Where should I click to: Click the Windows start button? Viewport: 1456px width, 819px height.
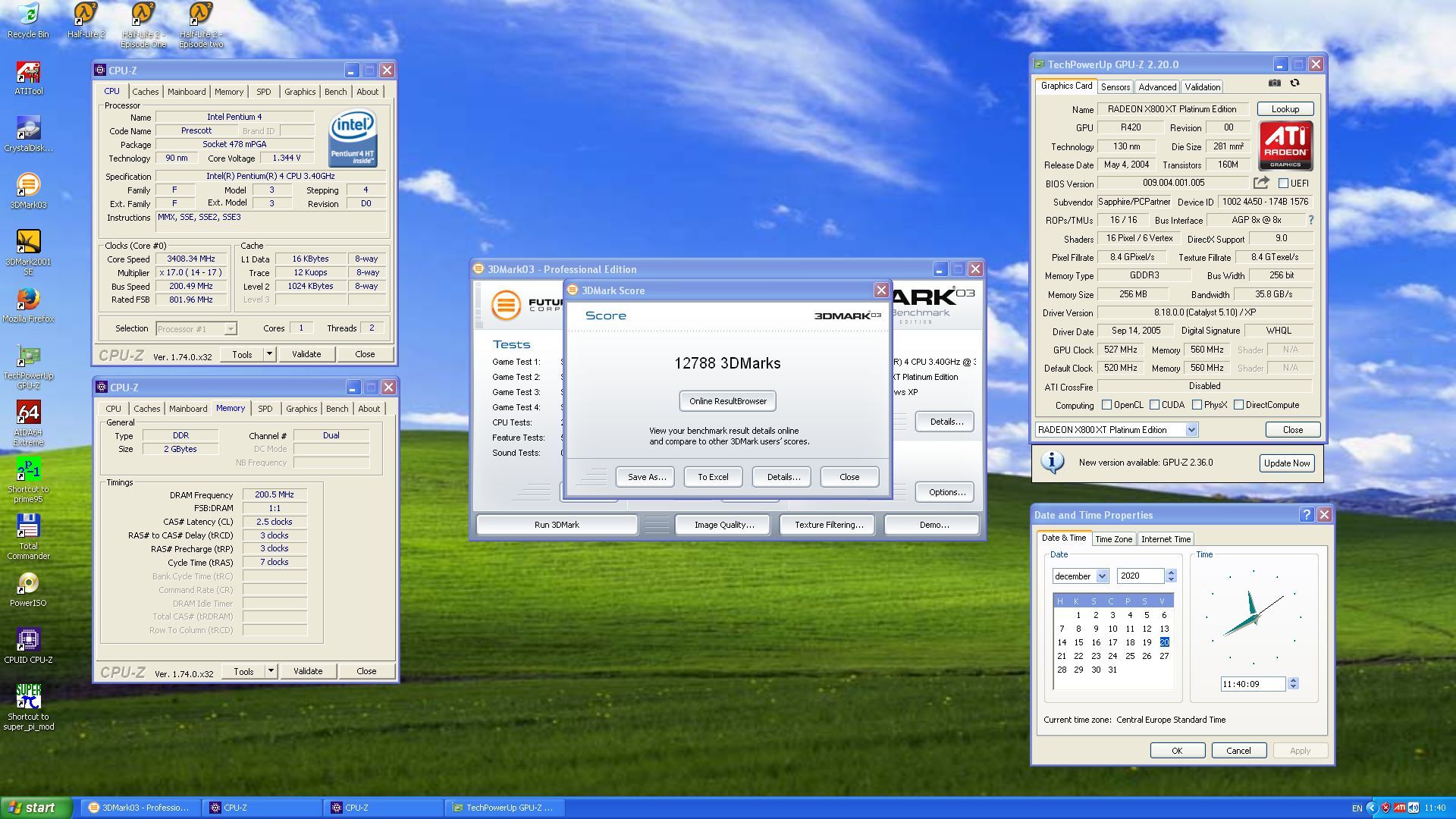pyautogui.click(x=36, y=808)
